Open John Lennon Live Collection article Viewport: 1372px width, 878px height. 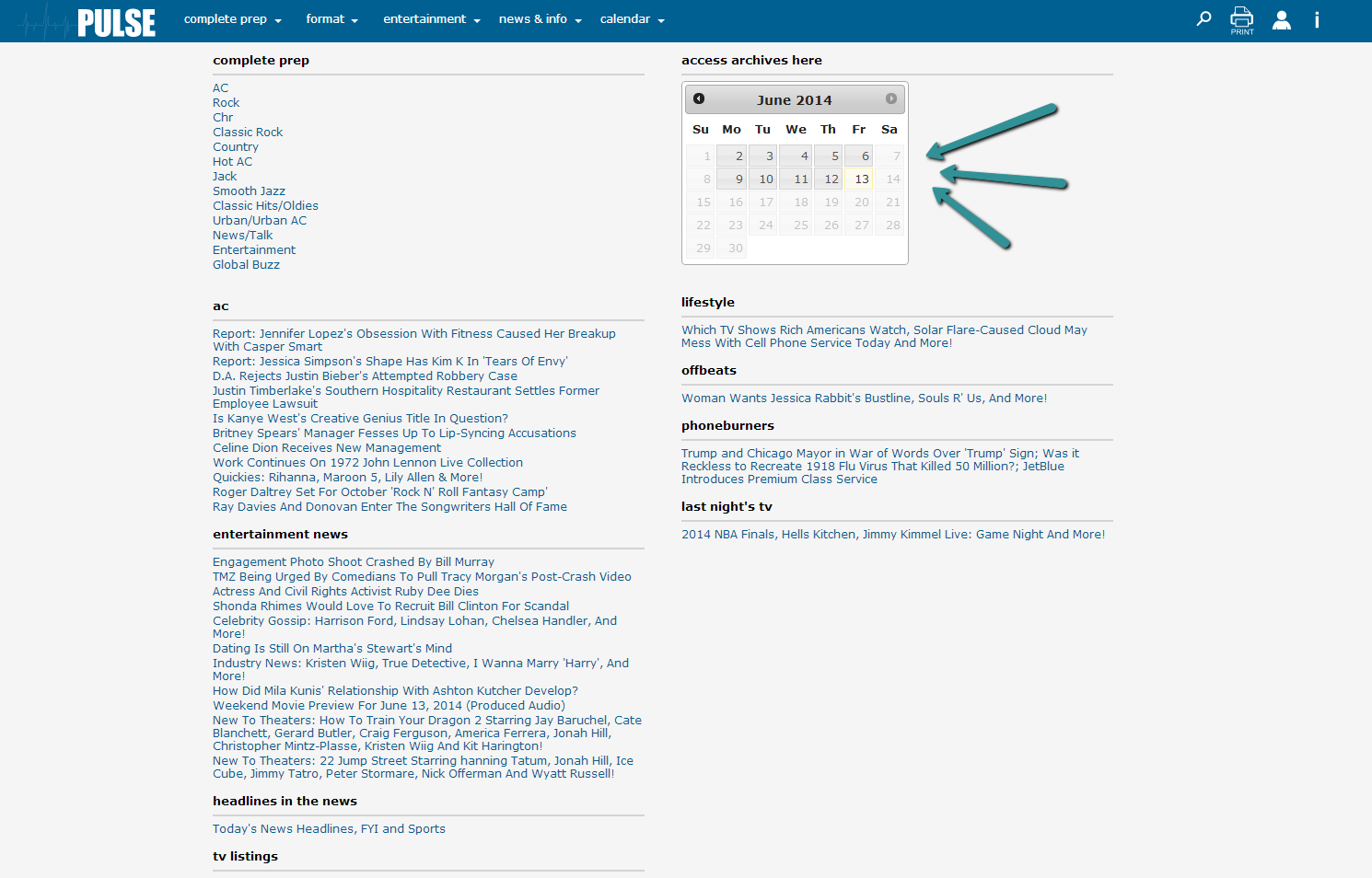(x=367, y=463)
